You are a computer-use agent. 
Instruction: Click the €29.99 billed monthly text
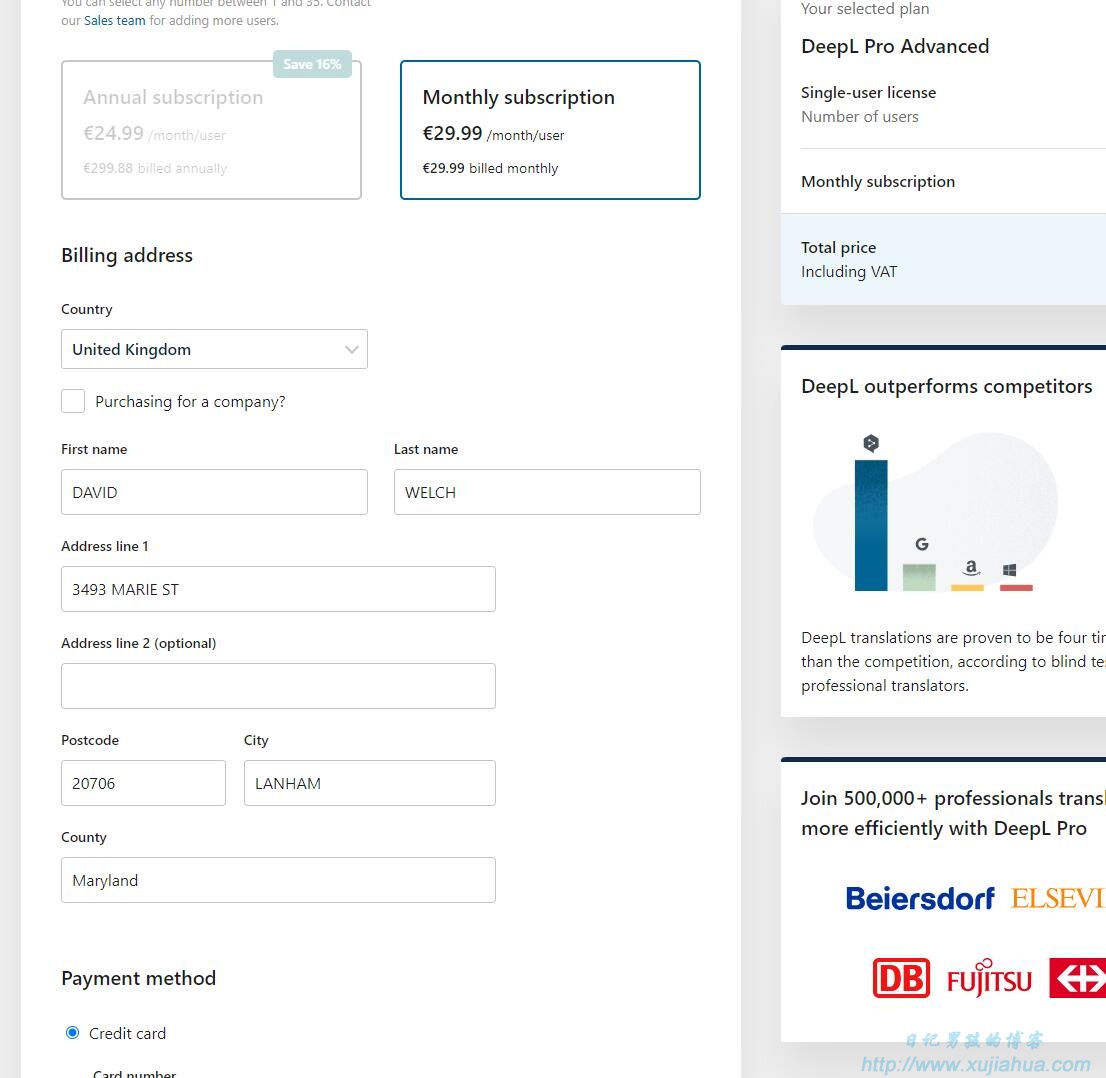click(490, 169)
